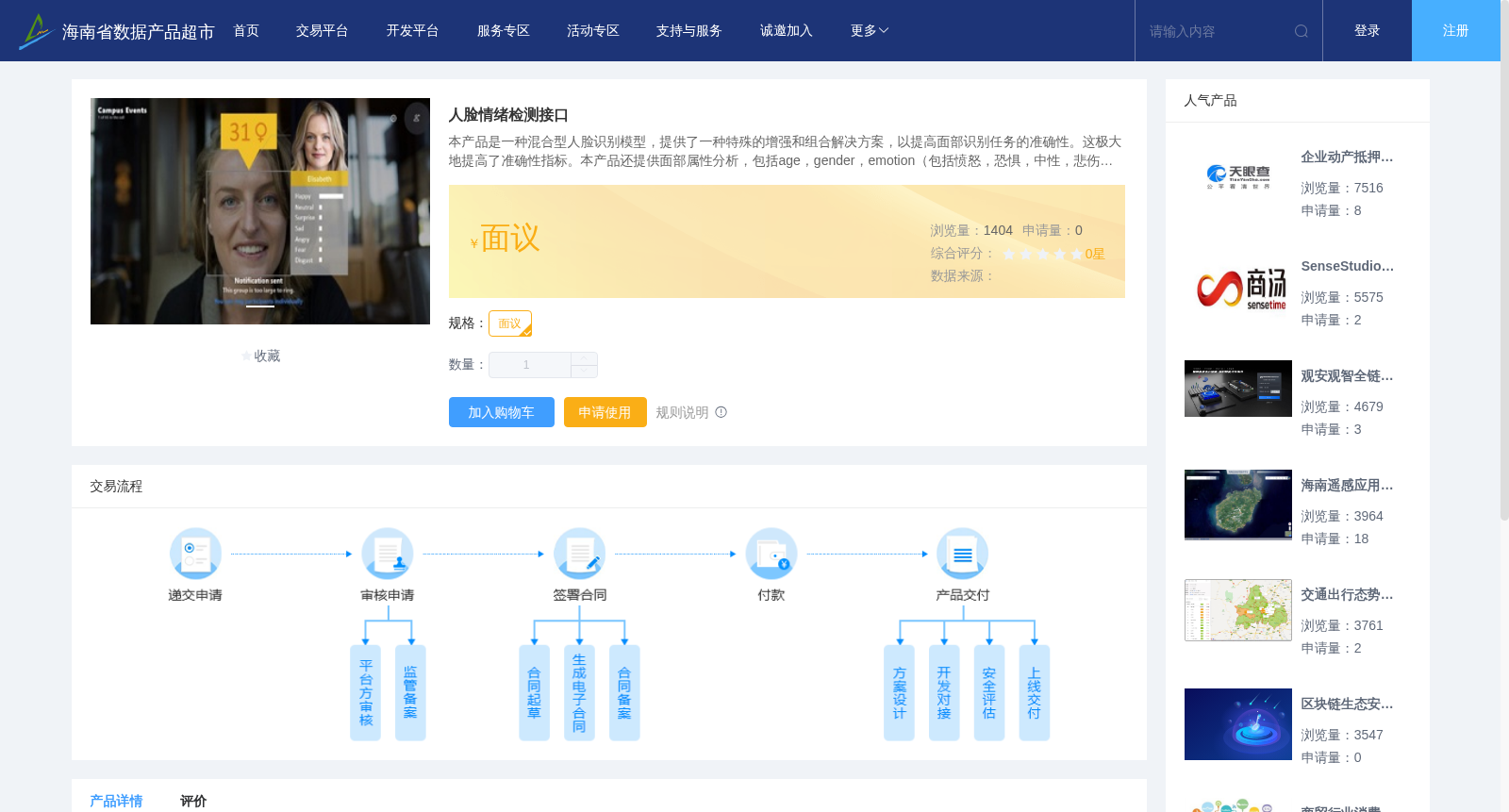Image resolution: width=1509 pixels, height=812 pixels.
Task: Click the 合同备案 flow box
Action: (624, 693)
